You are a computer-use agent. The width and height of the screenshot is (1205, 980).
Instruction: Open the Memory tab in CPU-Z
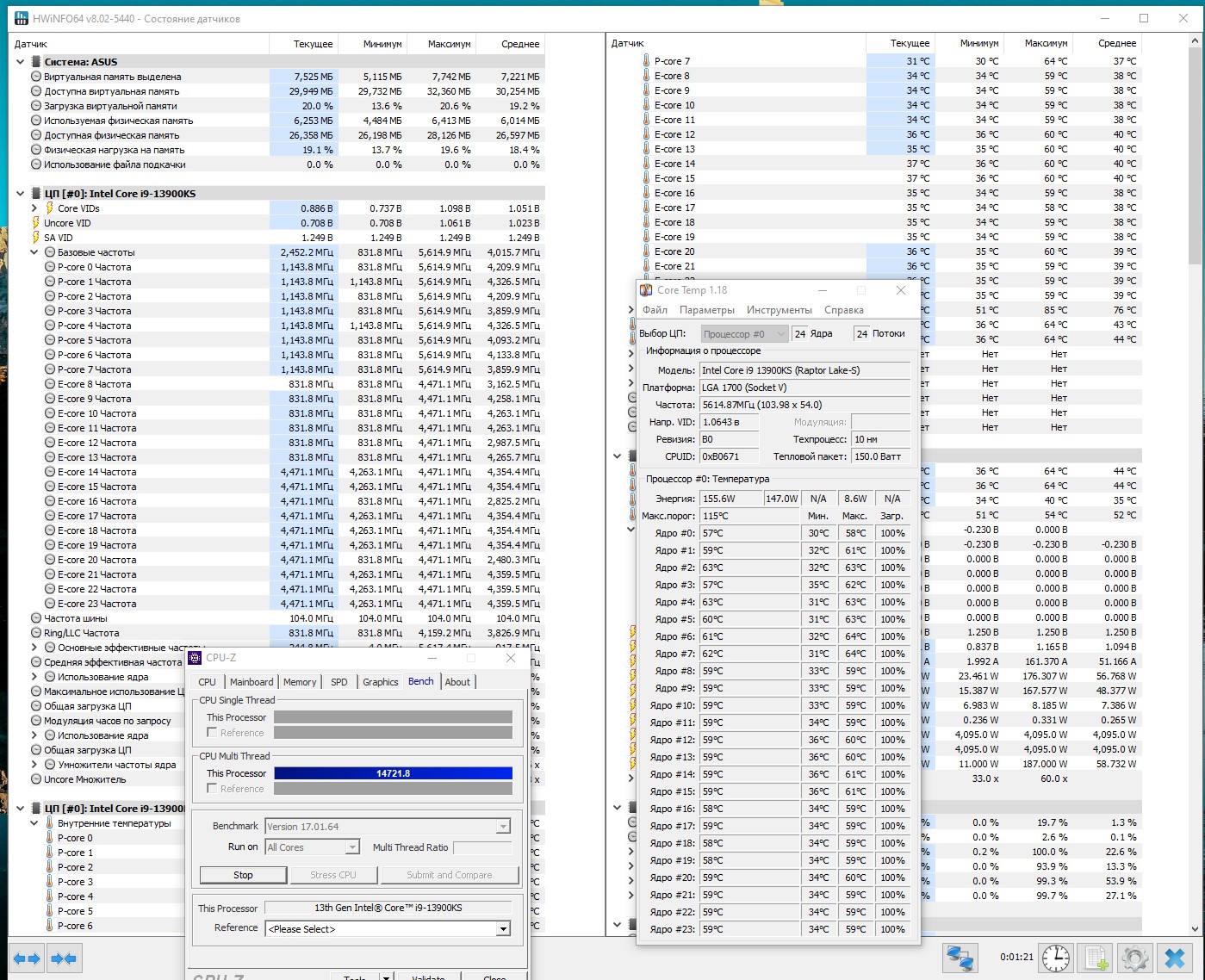coord(300,682)
